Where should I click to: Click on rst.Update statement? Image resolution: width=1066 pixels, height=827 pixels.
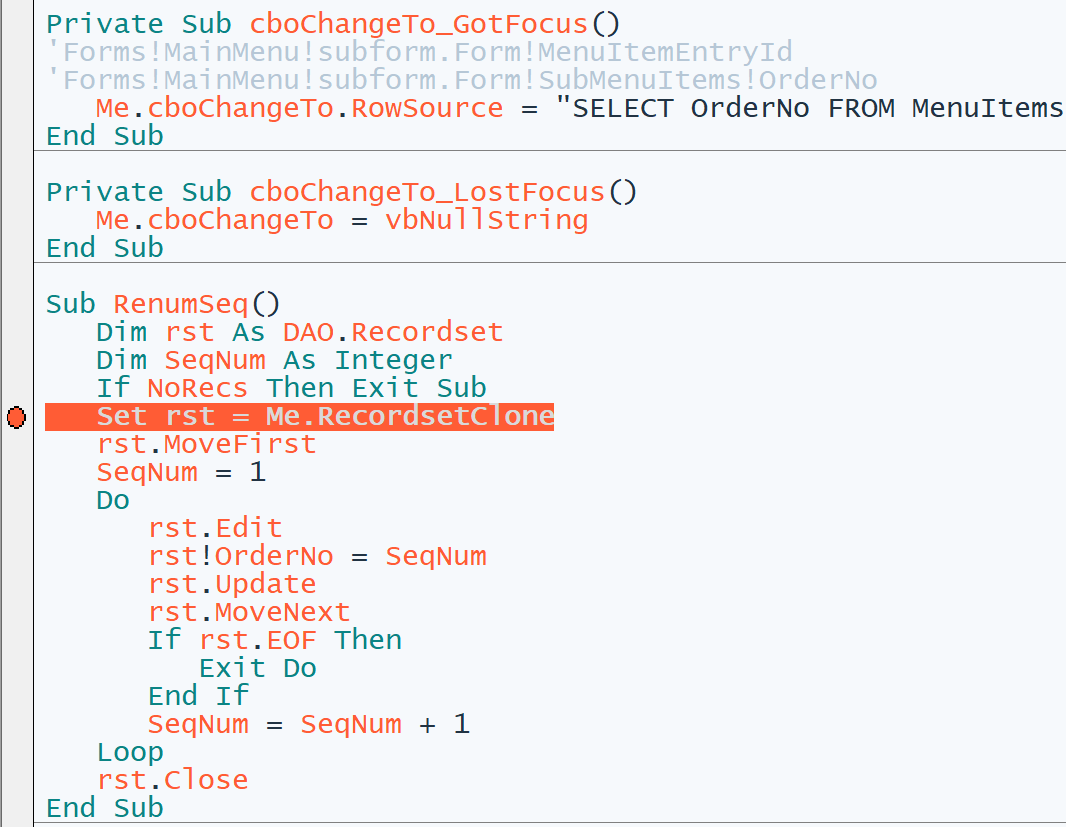point(232,584)
